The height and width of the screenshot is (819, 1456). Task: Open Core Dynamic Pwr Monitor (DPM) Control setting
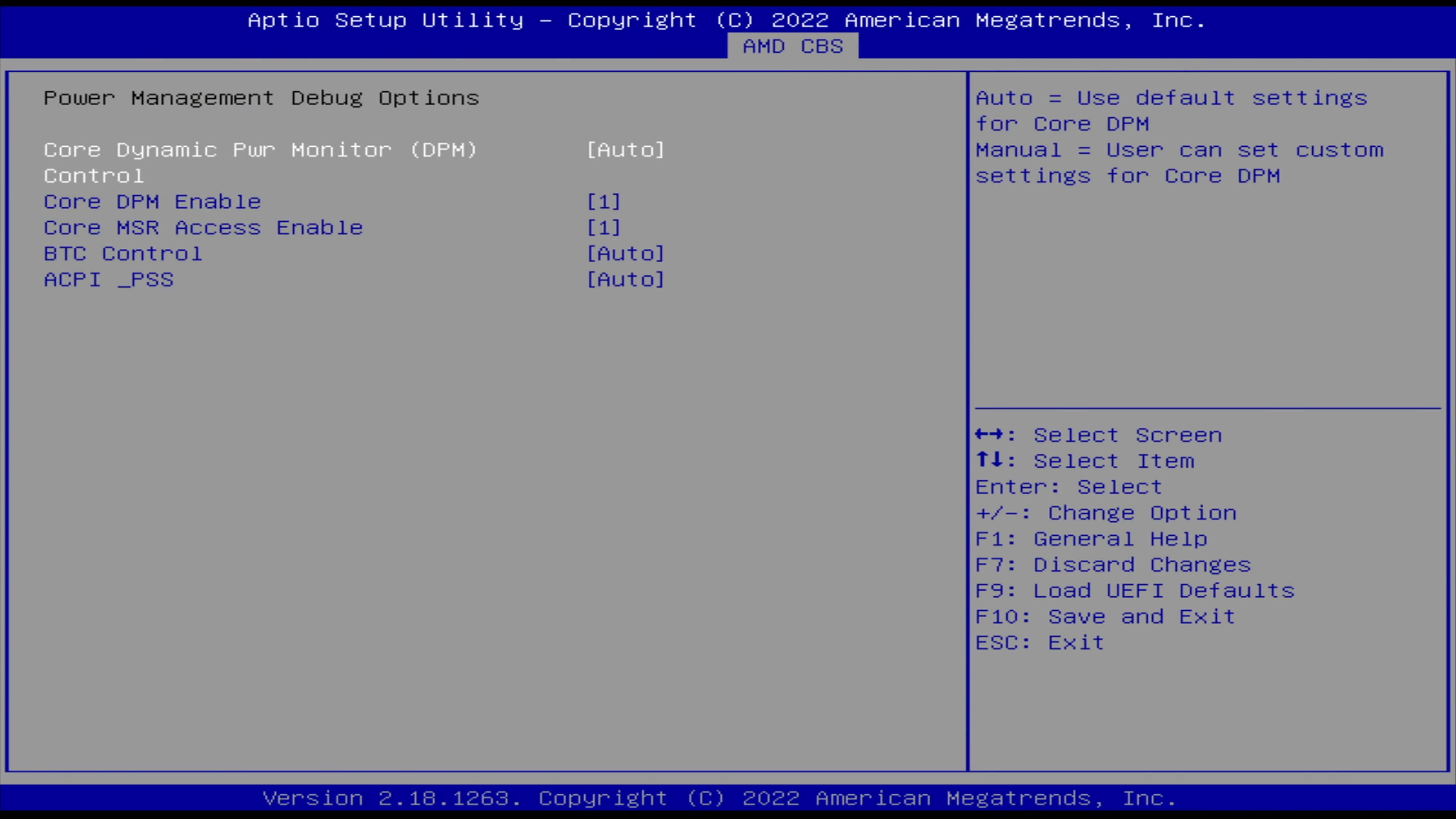tap(261, 163)
